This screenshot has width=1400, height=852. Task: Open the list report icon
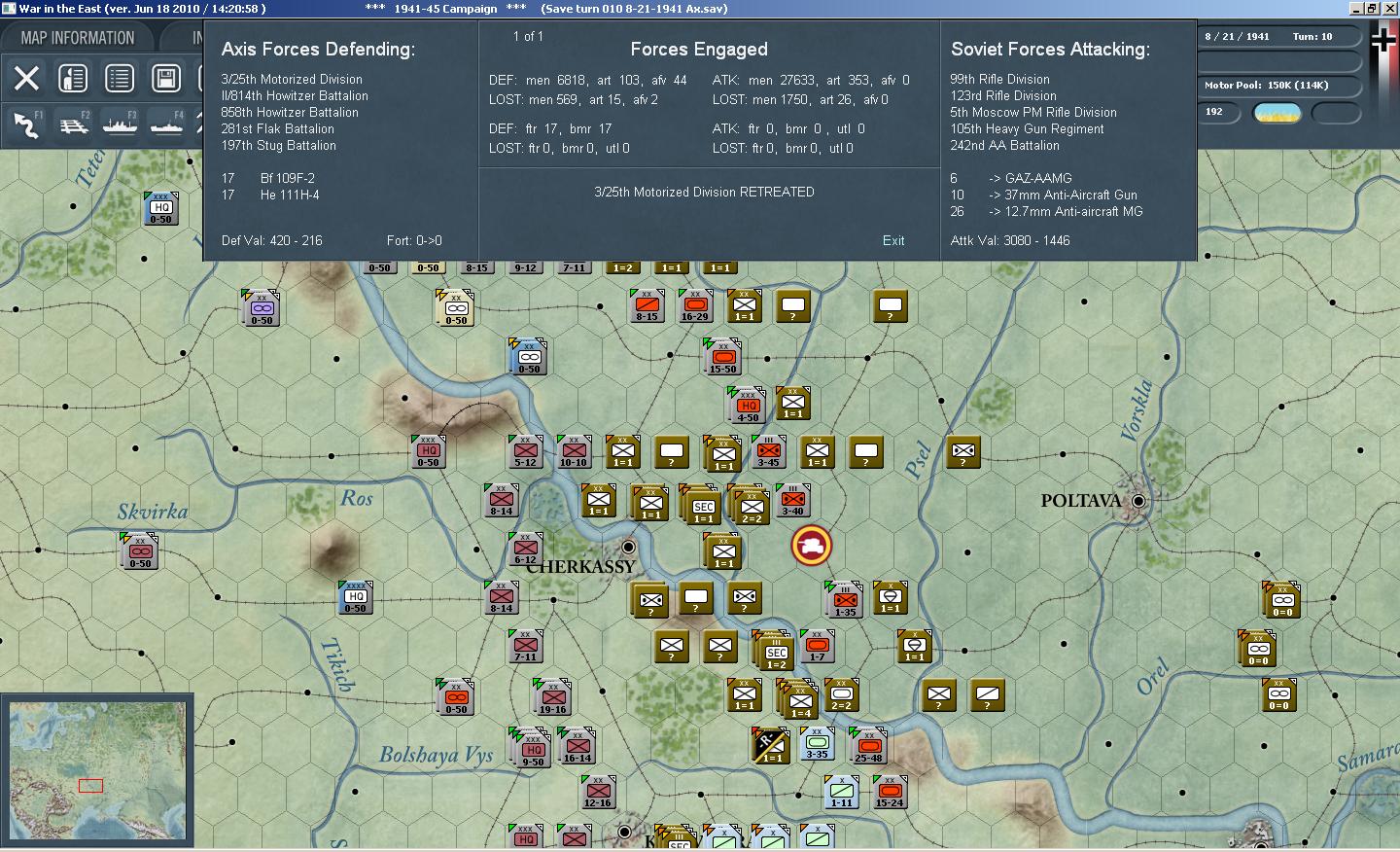[x=120, y=78]
